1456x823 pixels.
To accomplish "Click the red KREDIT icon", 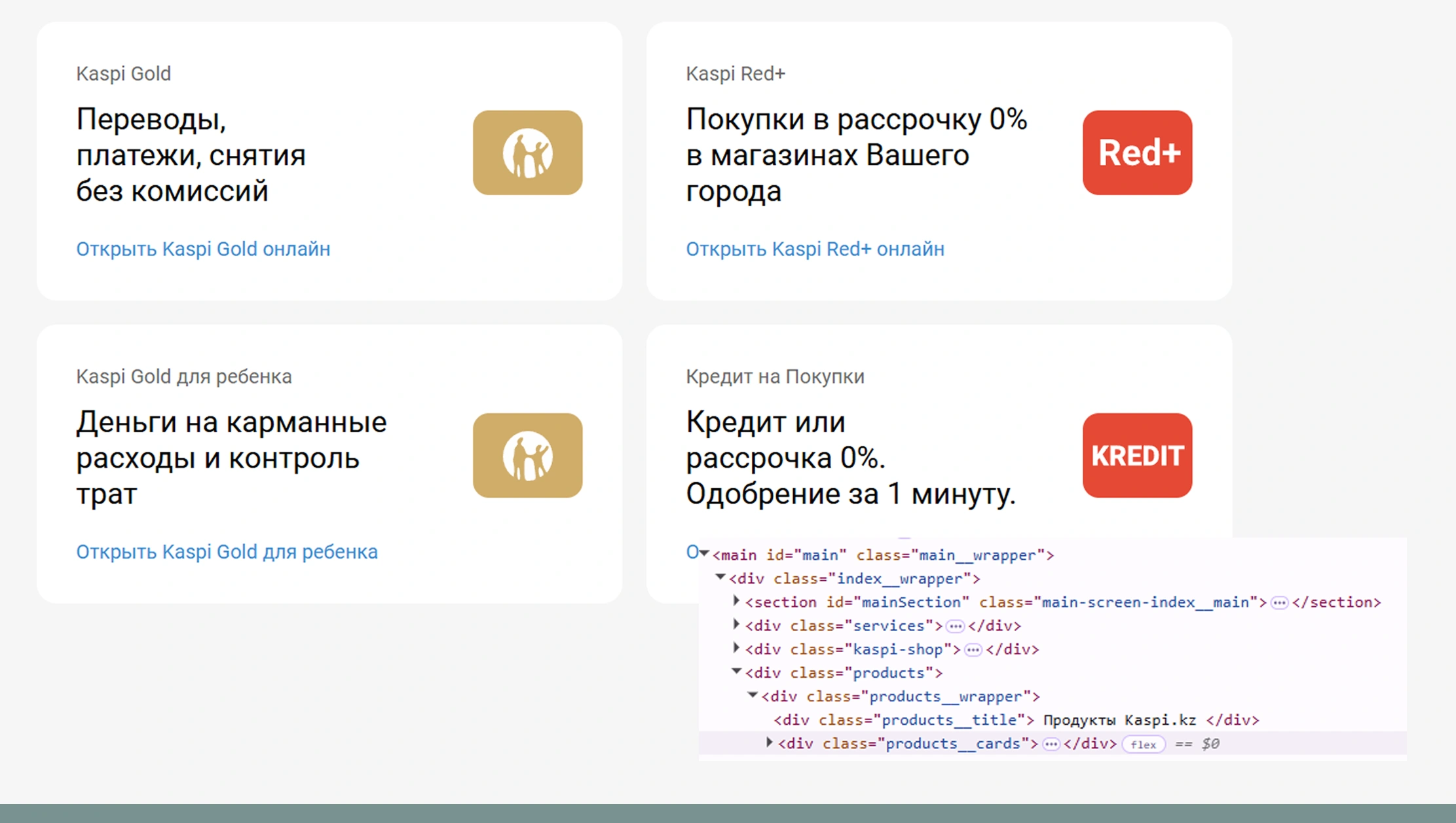I will [1137, 455].
